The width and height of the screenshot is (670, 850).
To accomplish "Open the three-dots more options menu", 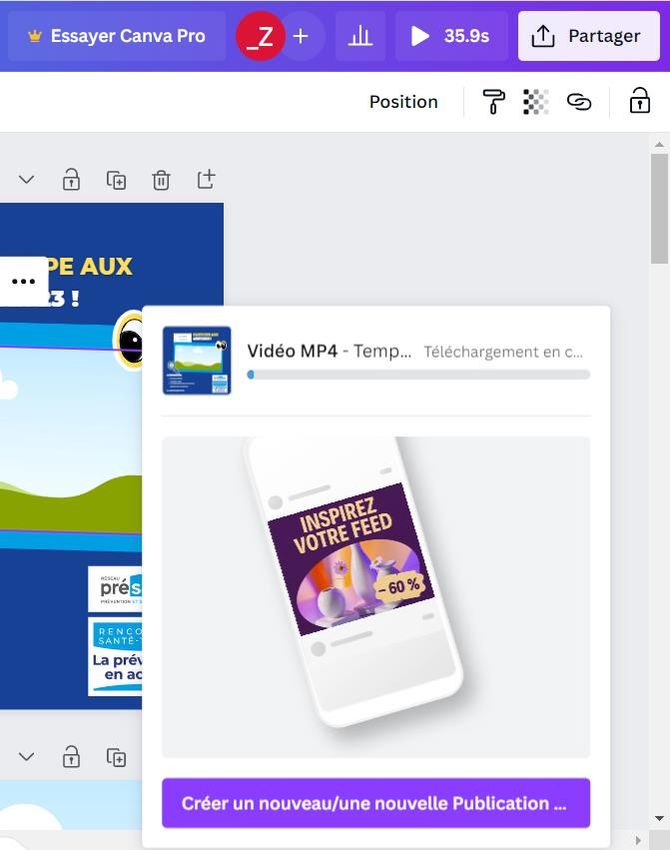I will 23,282.
